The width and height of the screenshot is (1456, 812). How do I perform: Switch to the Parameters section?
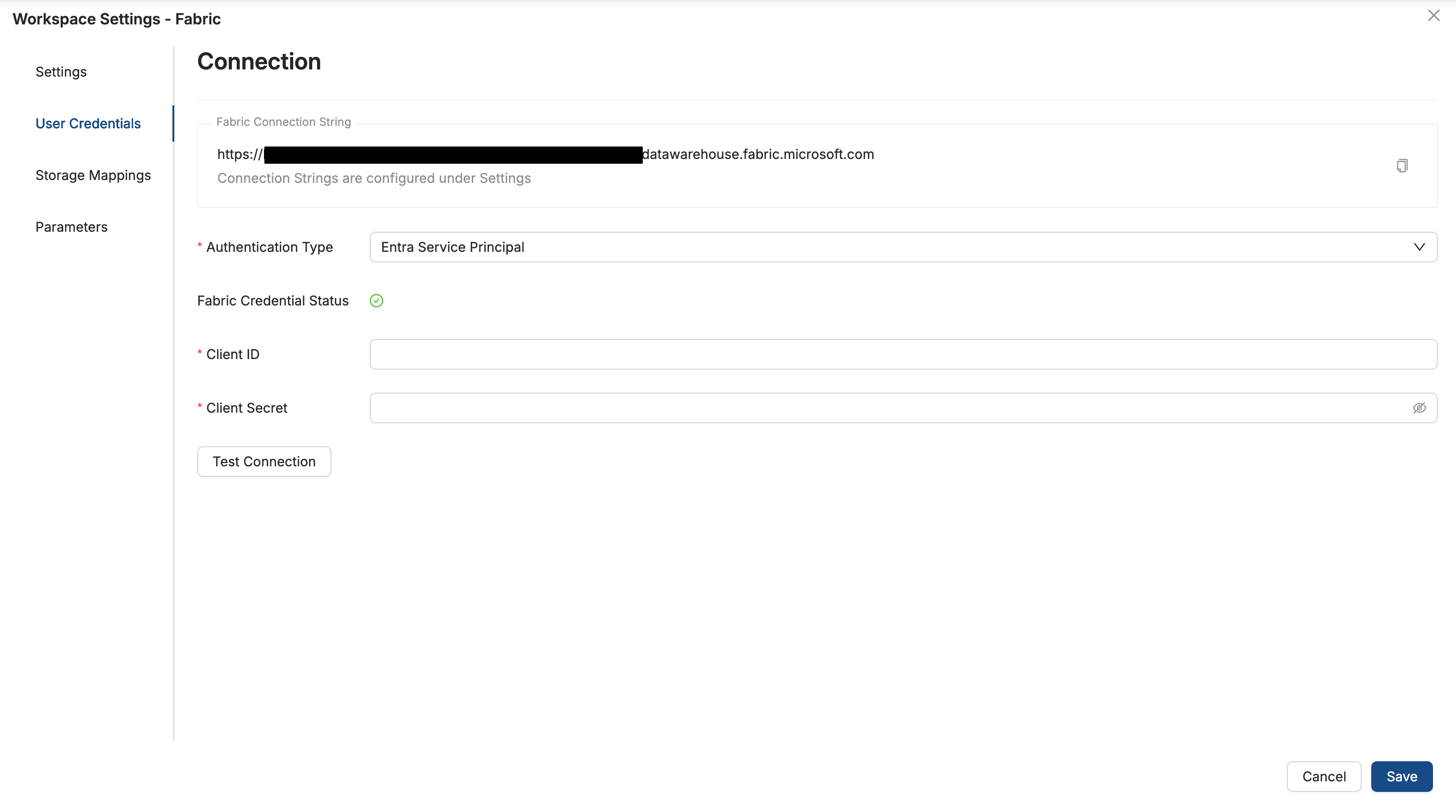click(71, 226)
